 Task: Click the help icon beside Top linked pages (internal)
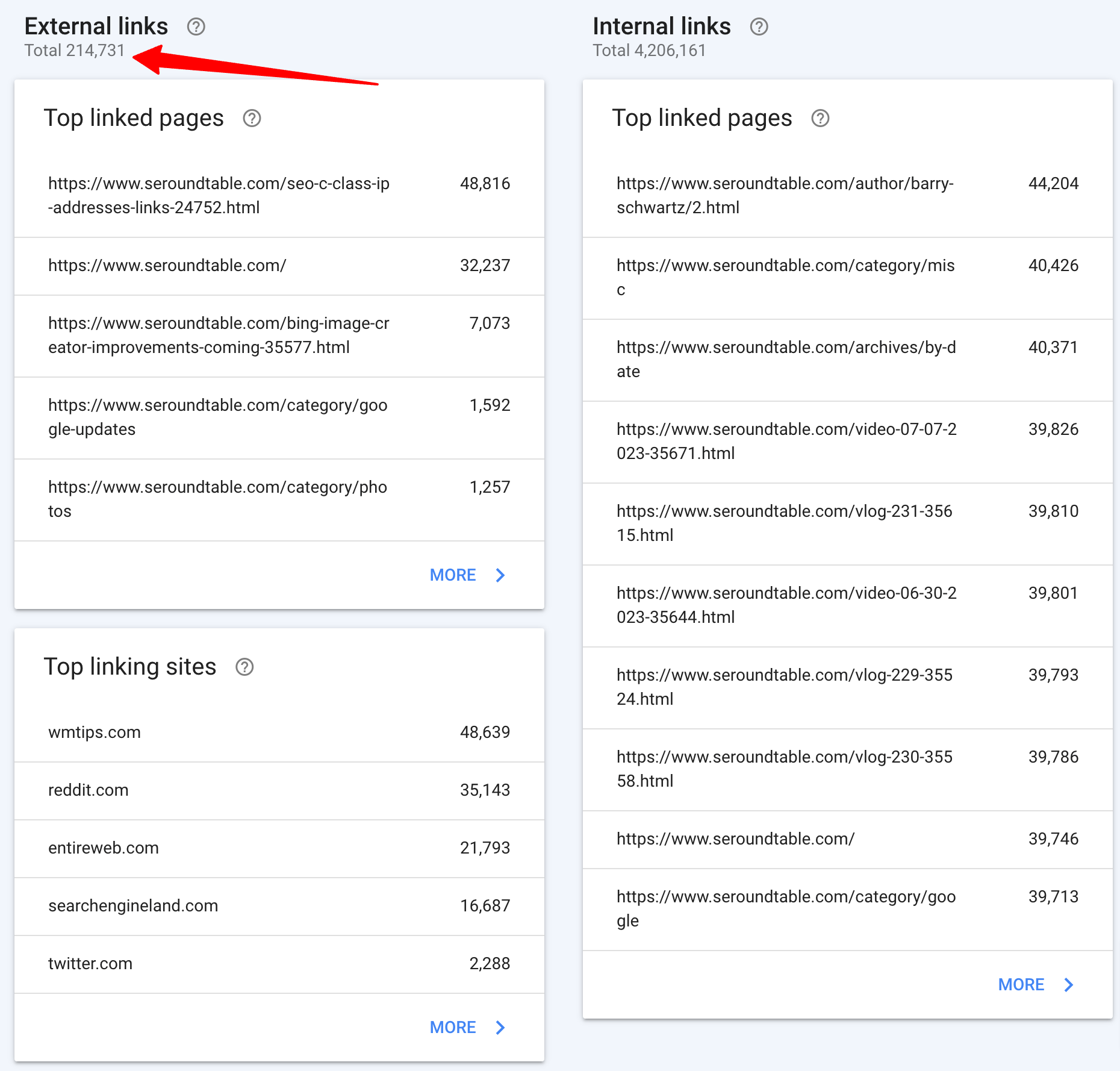[821, 119]
